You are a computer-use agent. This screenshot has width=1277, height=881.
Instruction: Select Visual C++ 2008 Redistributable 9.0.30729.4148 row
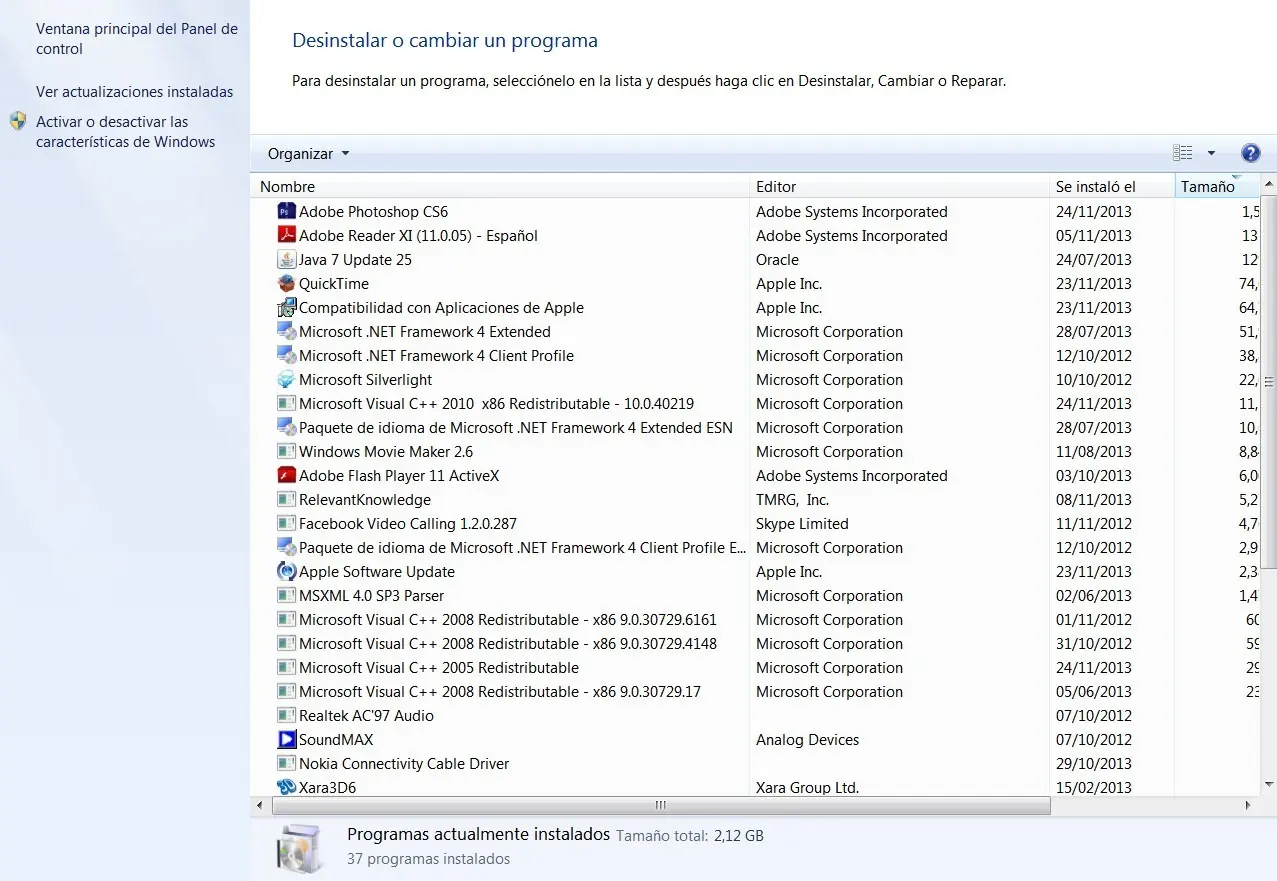coord(755,644)
